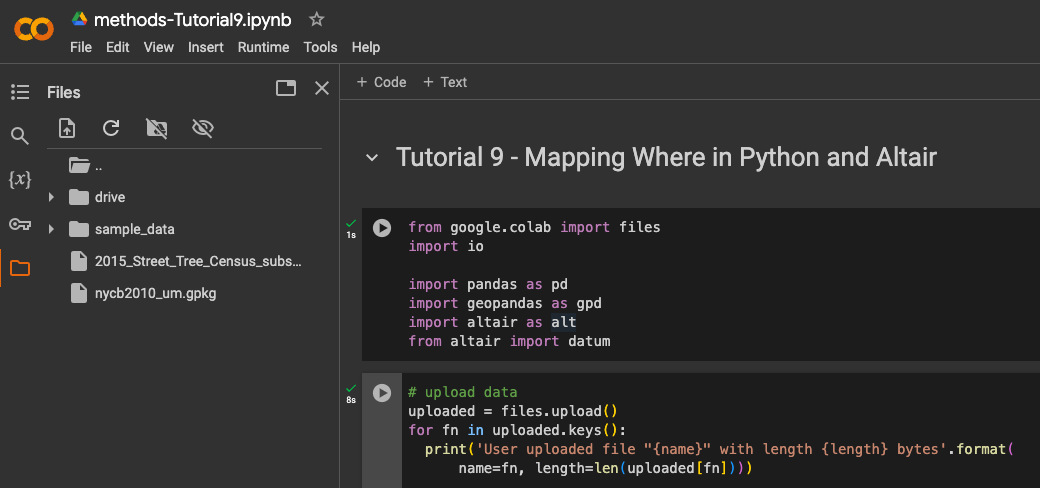Open the Secrets key icon
The height and width of the screenshot is (488, 1040).
pyautogui.click(x=20, y=224)
